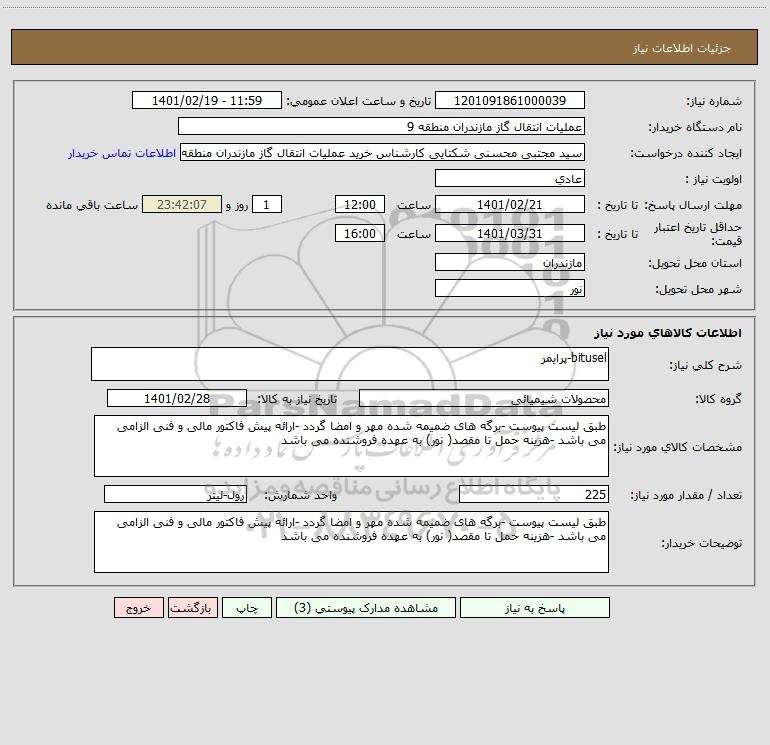
Task: Click the section title 'اطلاعات کالاهای مورد نیاز'
Action: pyautogui.click(x=668, y=333)
